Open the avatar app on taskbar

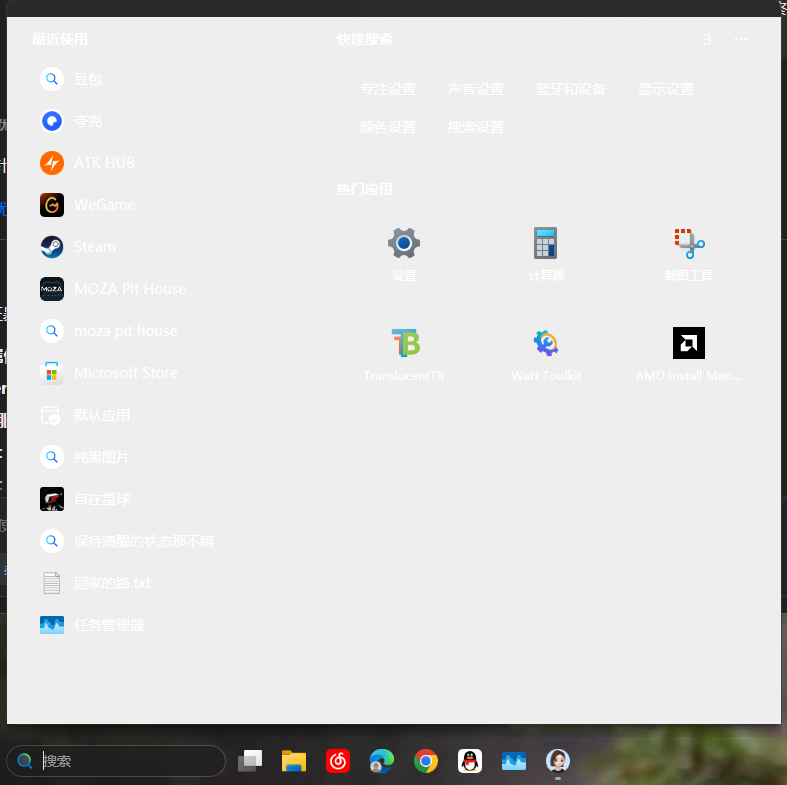click(558, 761)
